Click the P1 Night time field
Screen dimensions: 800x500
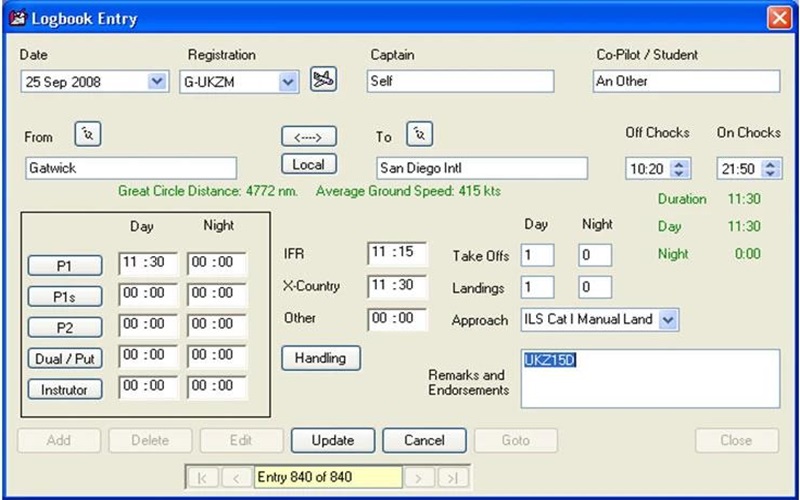(x=217, y=264)
